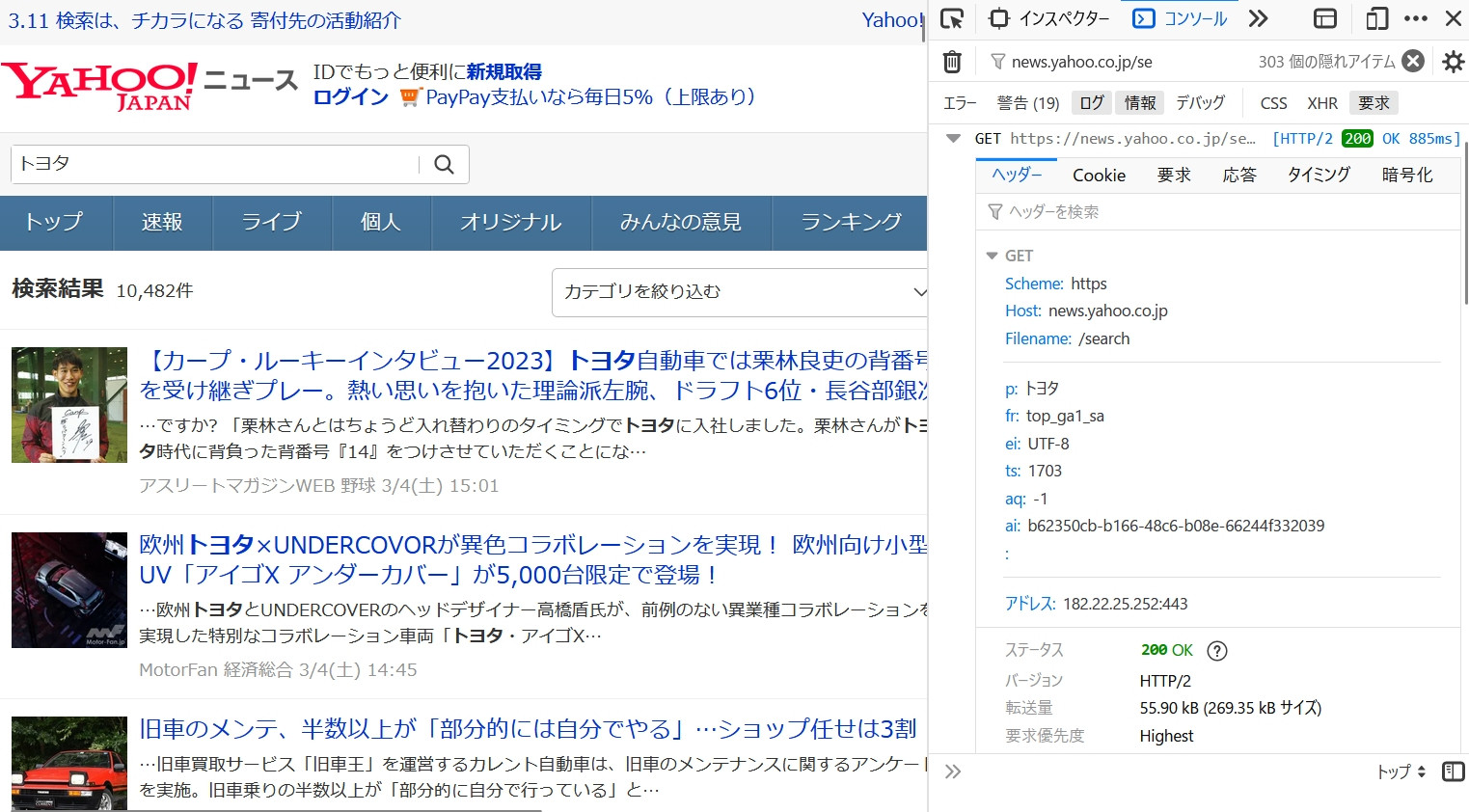Click the red classic car thumbnail
The height and width of the screenshot is (812, 1469).
(69, 763)
